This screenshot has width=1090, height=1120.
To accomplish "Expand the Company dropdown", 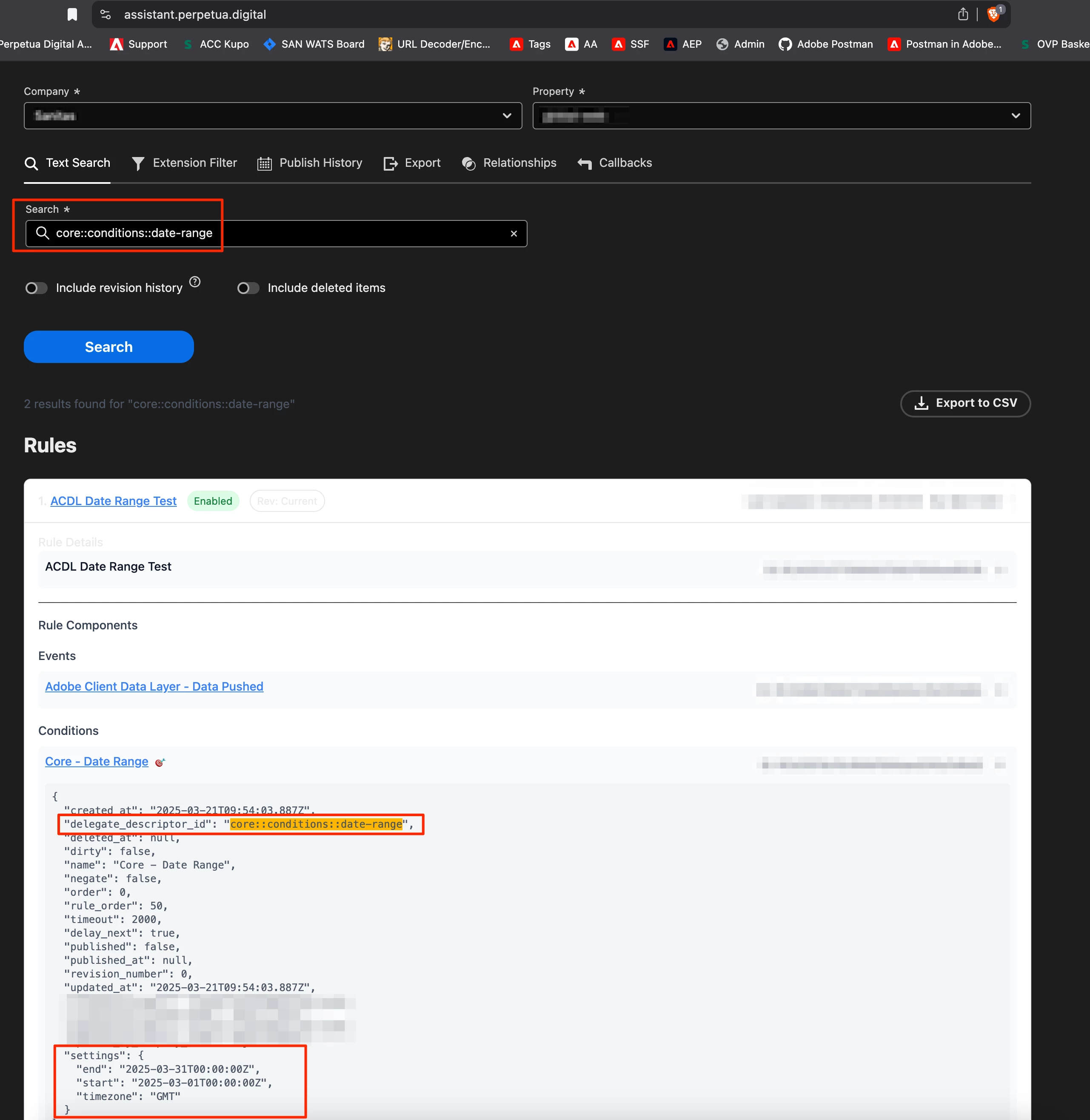I will point(272,116).
